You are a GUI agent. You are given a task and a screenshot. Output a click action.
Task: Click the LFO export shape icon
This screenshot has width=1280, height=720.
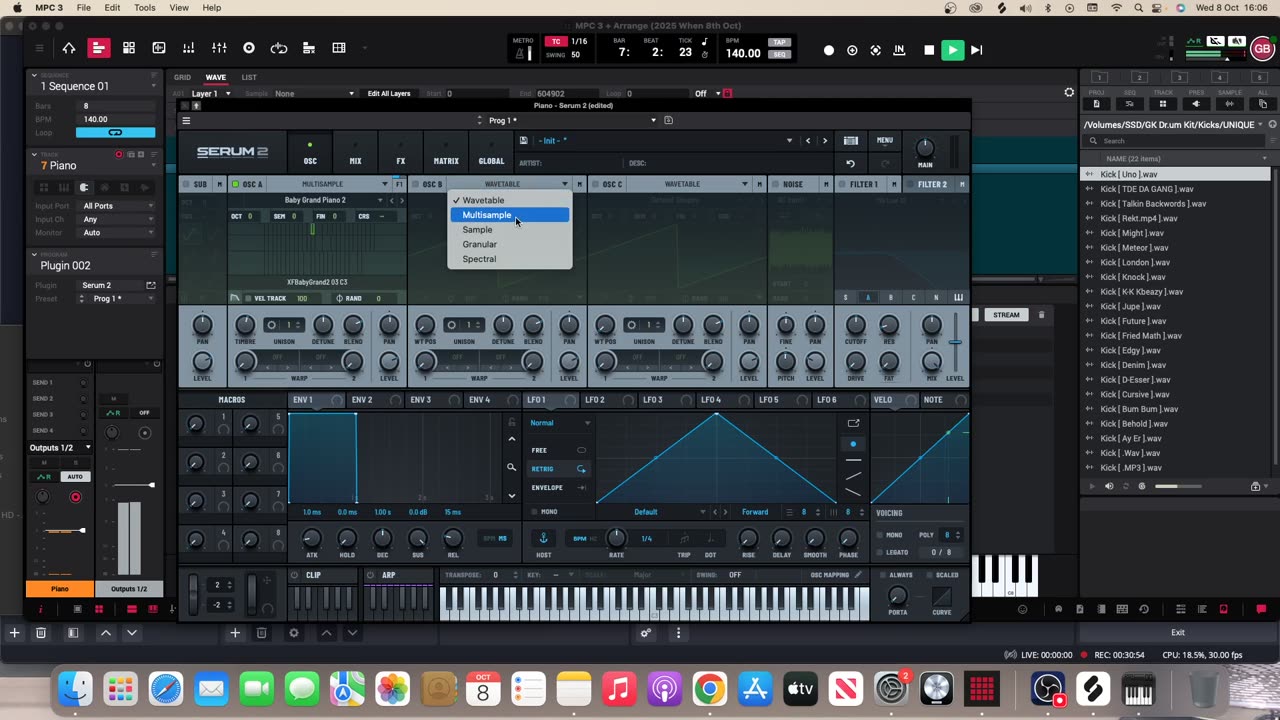(x=853, y=423)
